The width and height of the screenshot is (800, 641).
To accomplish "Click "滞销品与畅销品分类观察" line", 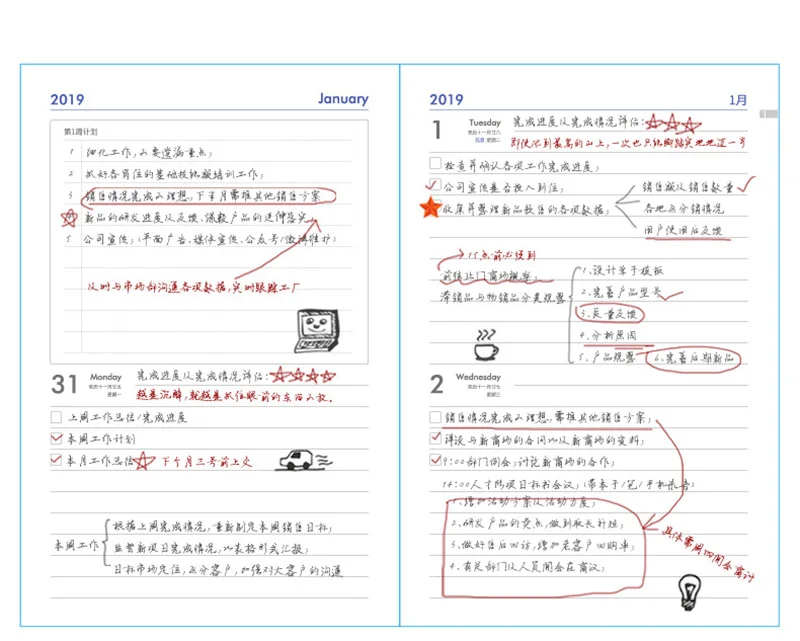I will 503,297.
